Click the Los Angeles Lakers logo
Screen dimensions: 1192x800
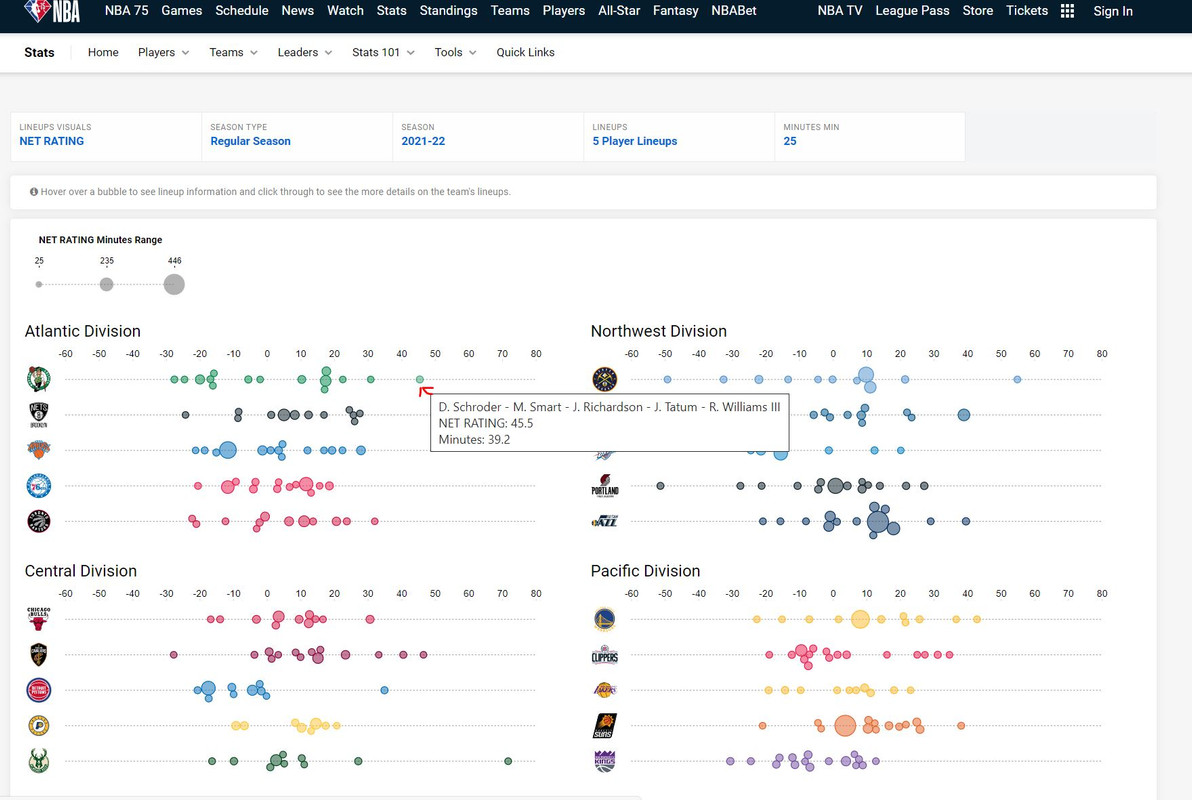point(605,690)
